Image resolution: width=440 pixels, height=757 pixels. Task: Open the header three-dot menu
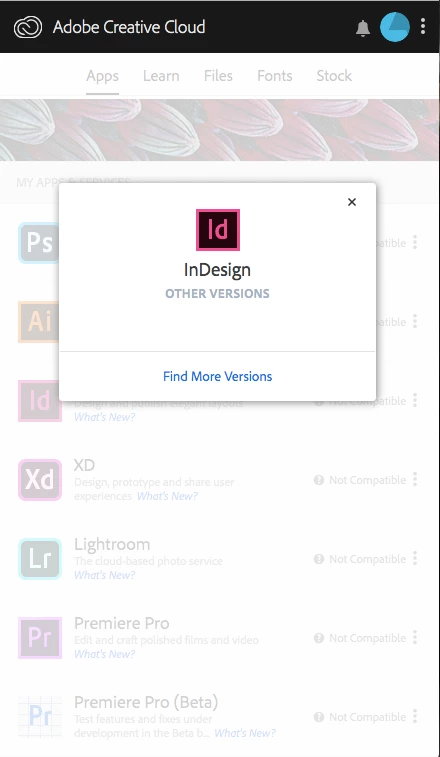pyautogui.click(x=423, y=26)
